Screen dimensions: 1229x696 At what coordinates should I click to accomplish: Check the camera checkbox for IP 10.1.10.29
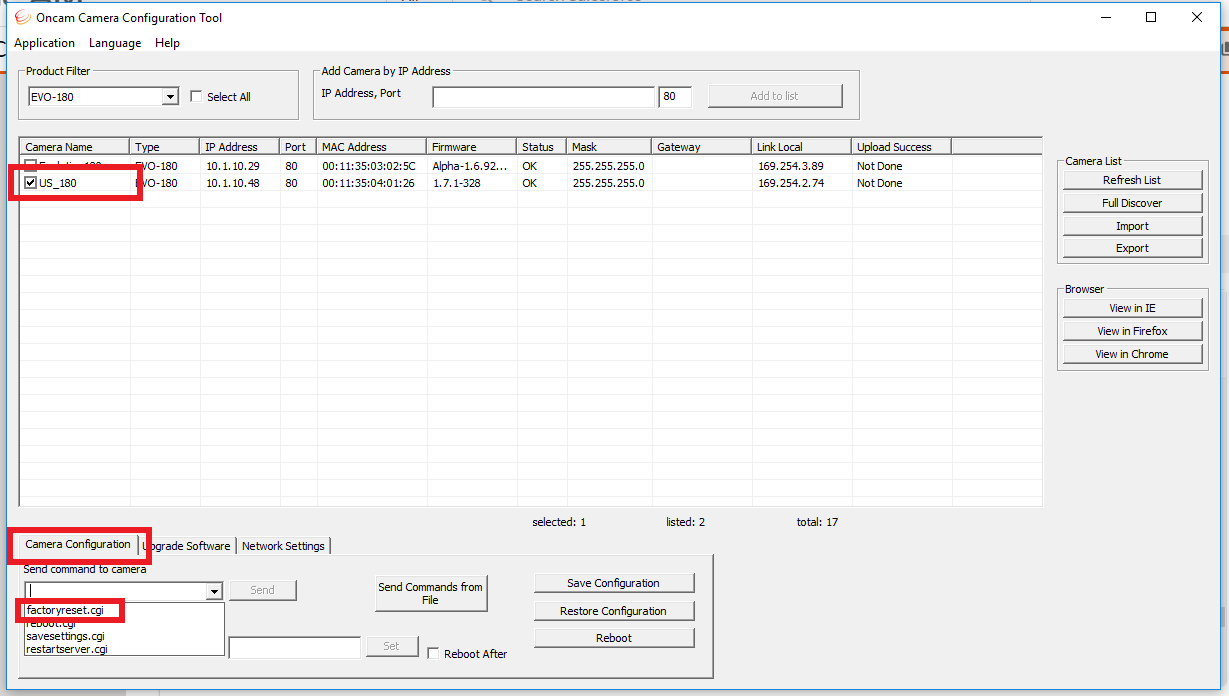pyautogui.click(x=31, y=166)
